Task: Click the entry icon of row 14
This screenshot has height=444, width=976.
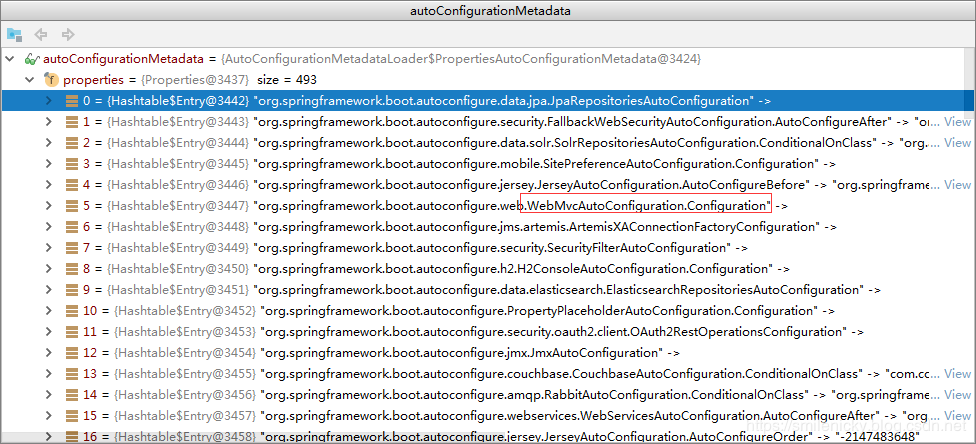Action: [72, 395]
